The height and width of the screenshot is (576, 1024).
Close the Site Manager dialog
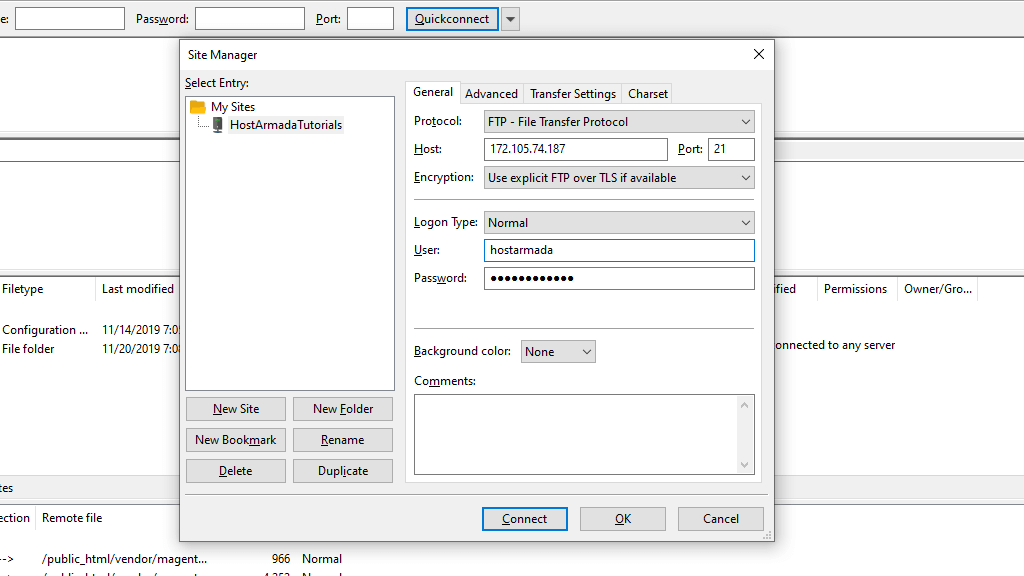[758, 54]
